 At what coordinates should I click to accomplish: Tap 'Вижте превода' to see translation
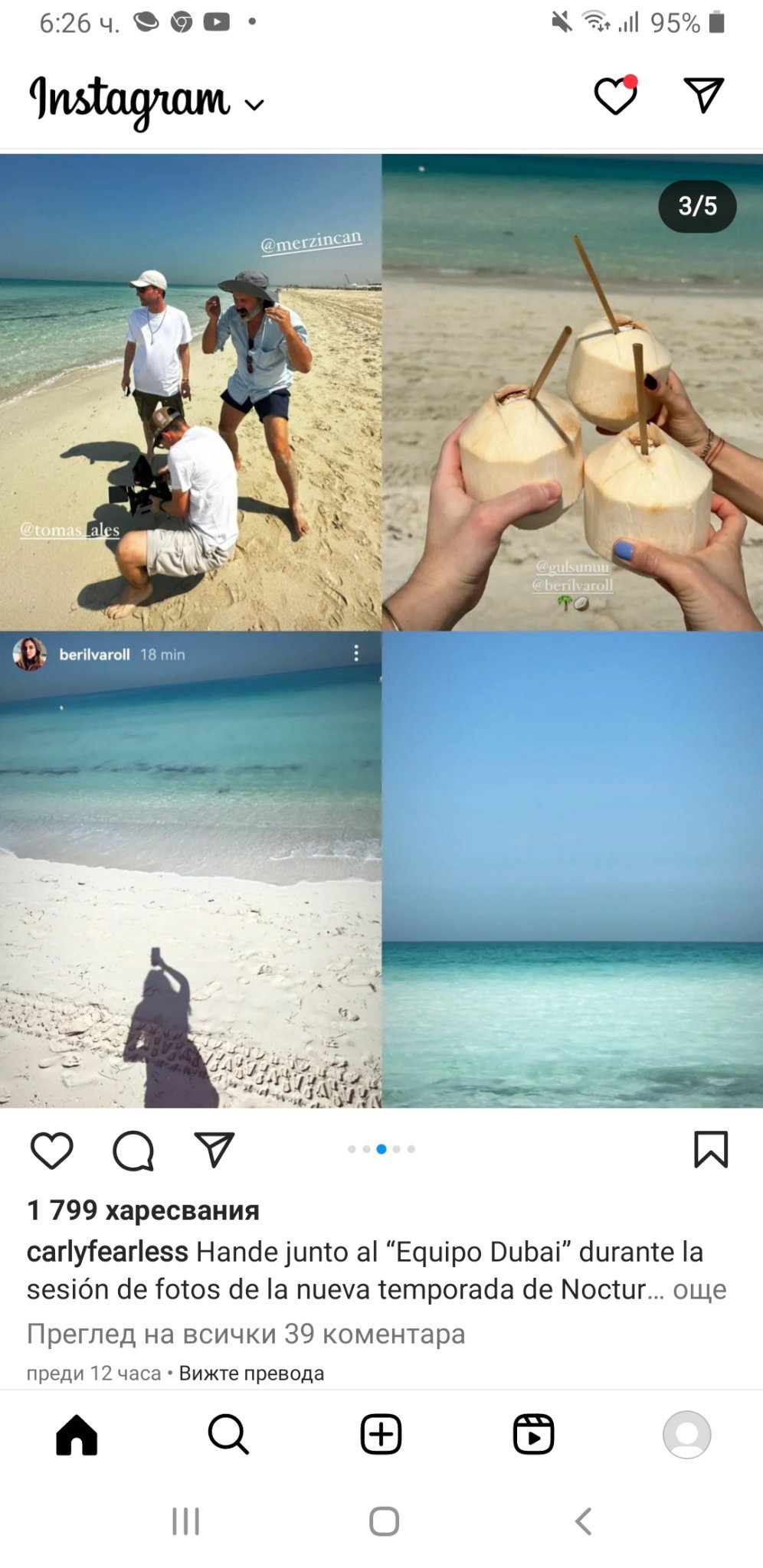tap(251, 1374)
